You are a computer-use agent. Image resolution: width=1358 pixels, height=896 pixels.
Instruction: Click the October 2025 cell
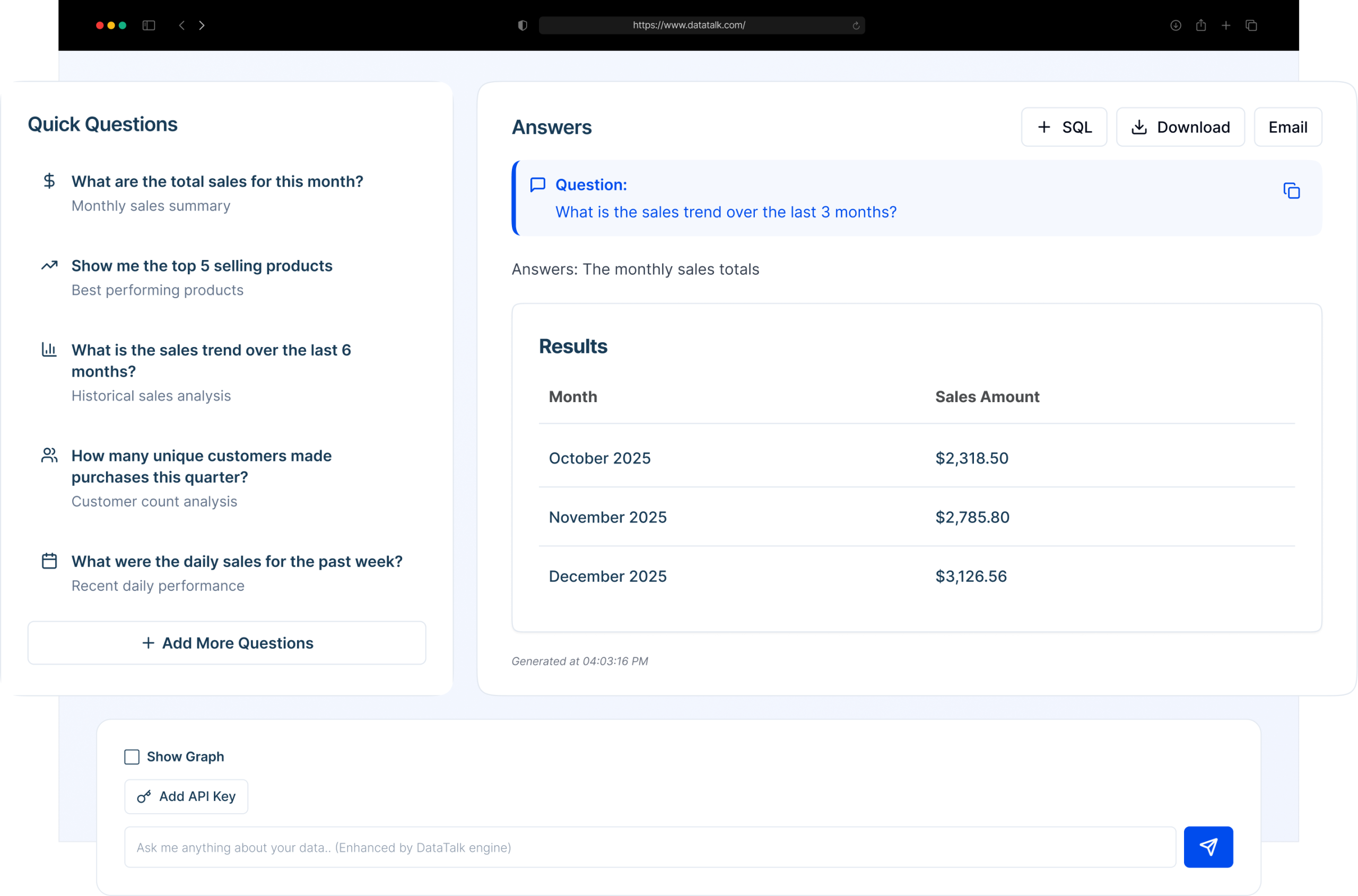(599, 458)
